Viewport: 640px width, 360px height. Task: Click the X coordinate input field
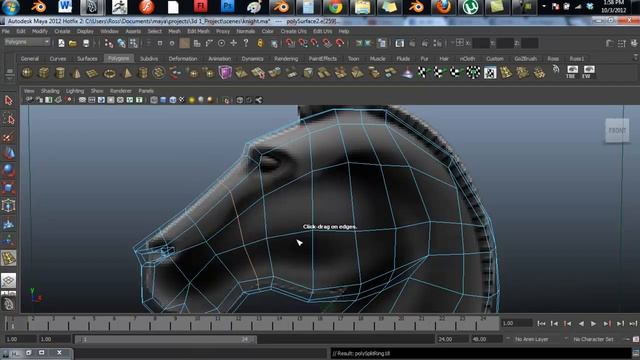pyautogui.click(x=480, y=43)
